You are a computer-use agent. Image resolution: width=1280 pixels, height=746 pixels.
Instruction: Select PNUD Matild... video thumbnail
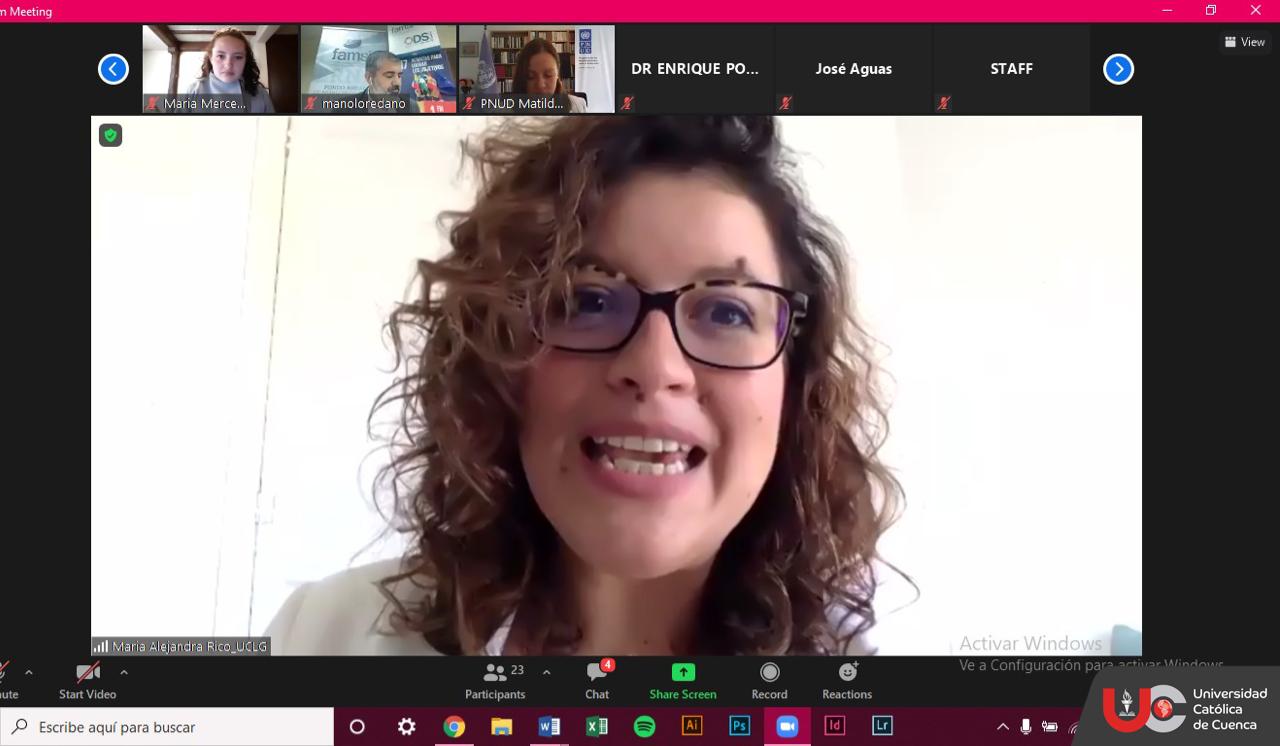click(x=536, y=69)
